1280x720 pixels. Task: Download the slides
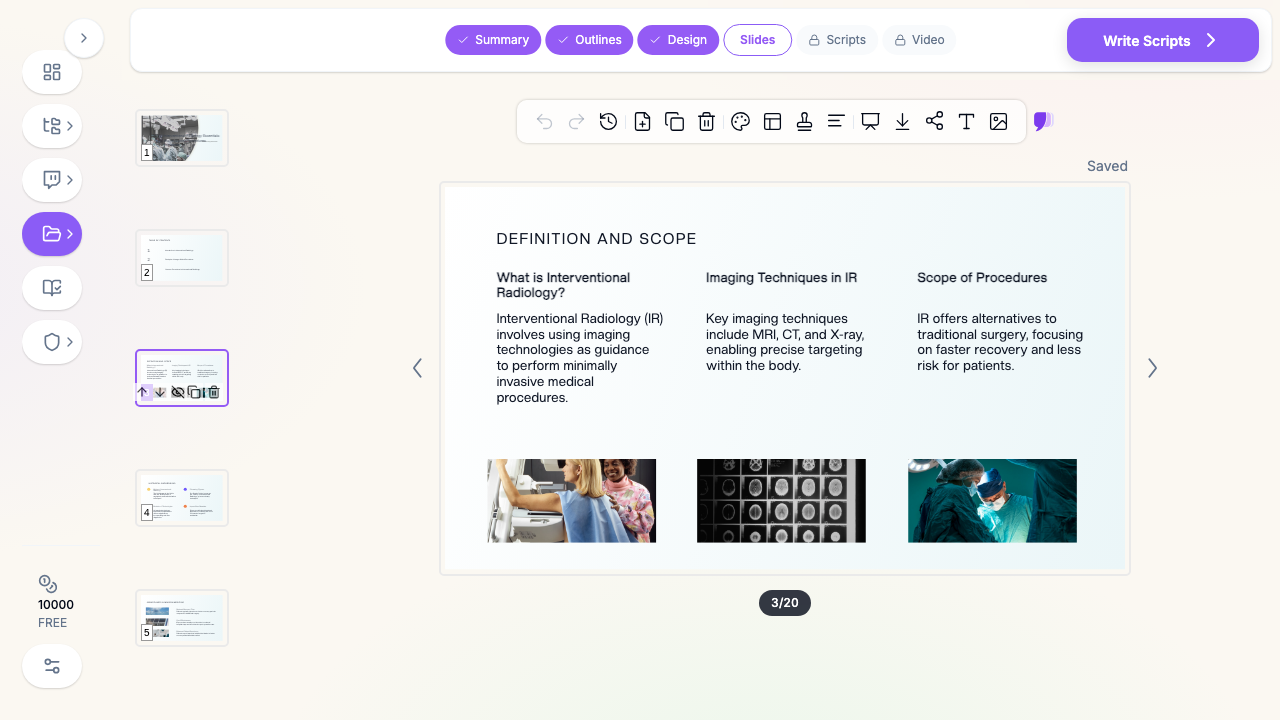click(x=902, y=121)
